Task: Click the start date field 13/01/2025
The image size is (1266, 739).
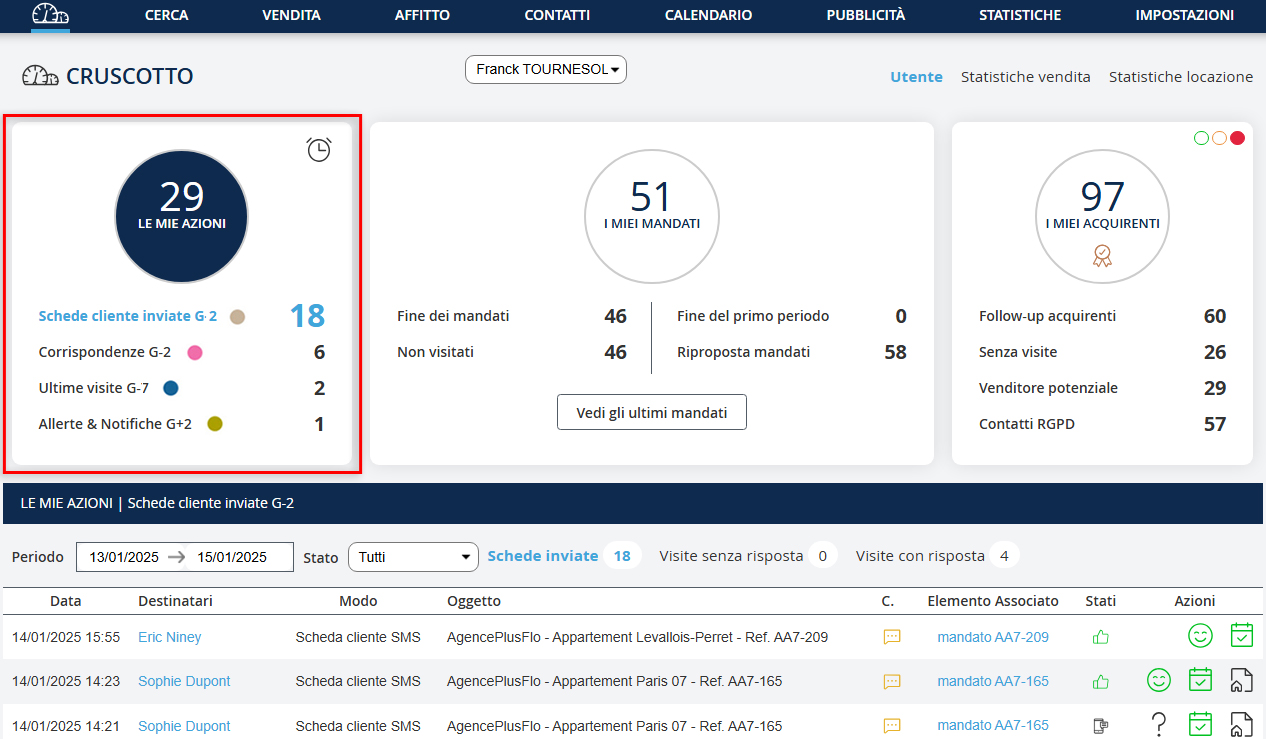Action: coord(124,557)
